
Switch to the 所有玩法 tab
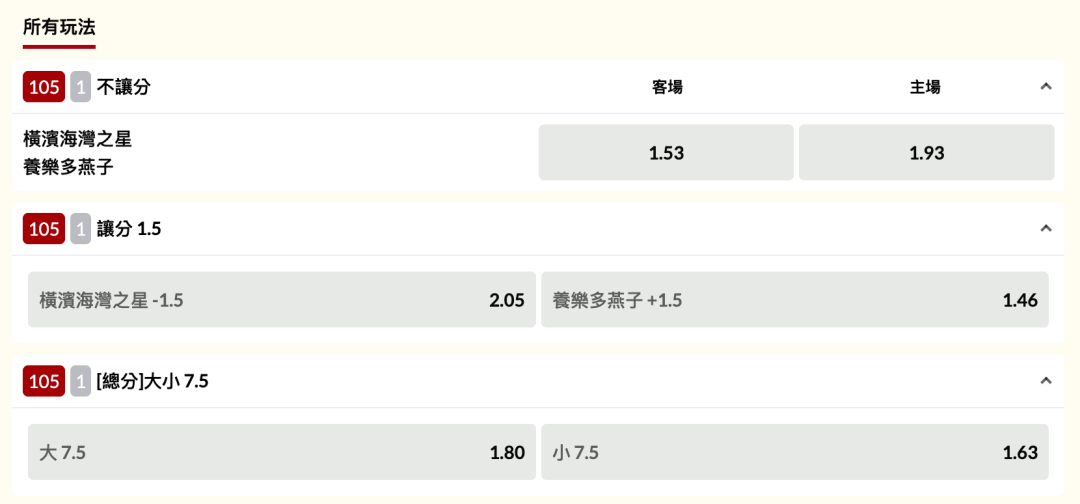(x=59, y=27)
